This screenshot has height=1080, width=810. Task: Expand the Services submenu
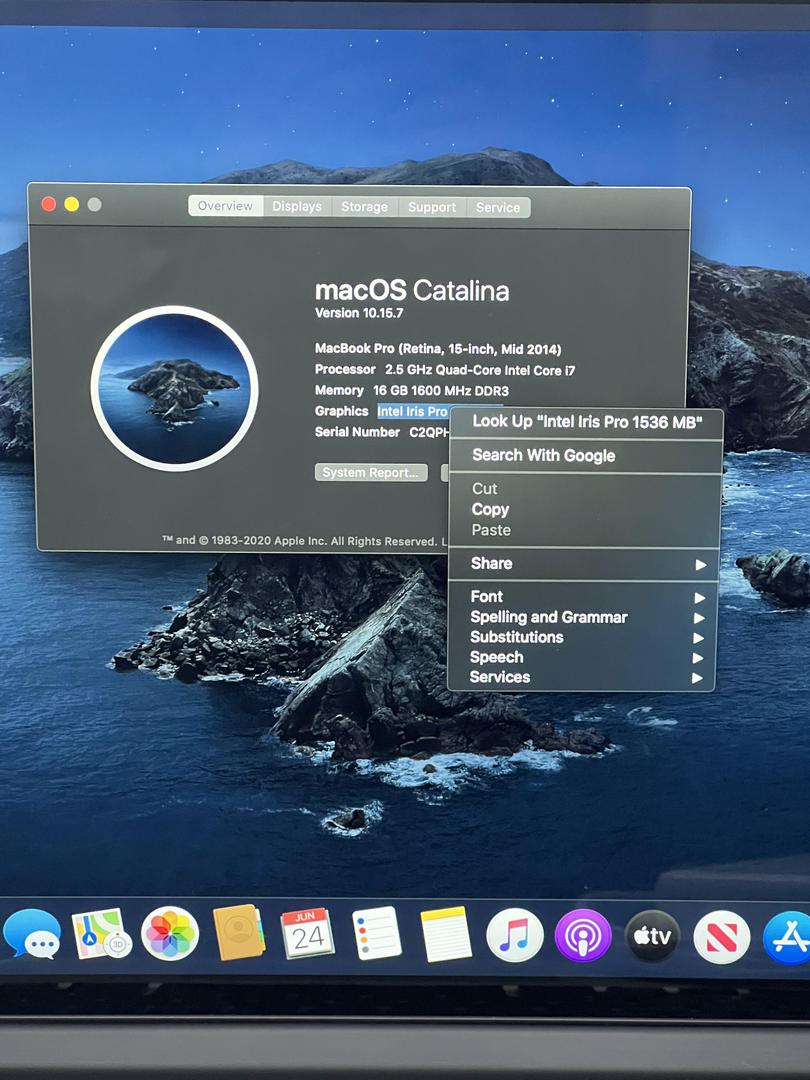coord(582,677)
